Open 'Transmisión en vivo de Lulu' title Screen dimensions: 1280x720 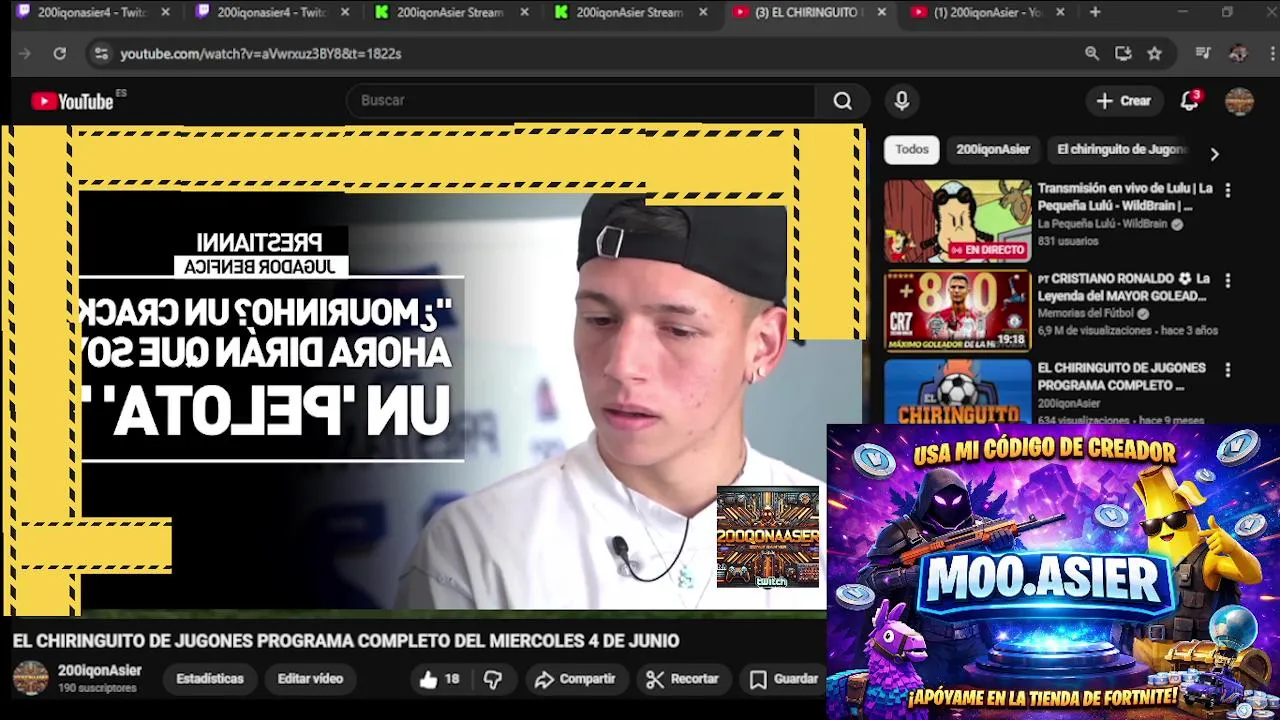[x=1124, y=196]
